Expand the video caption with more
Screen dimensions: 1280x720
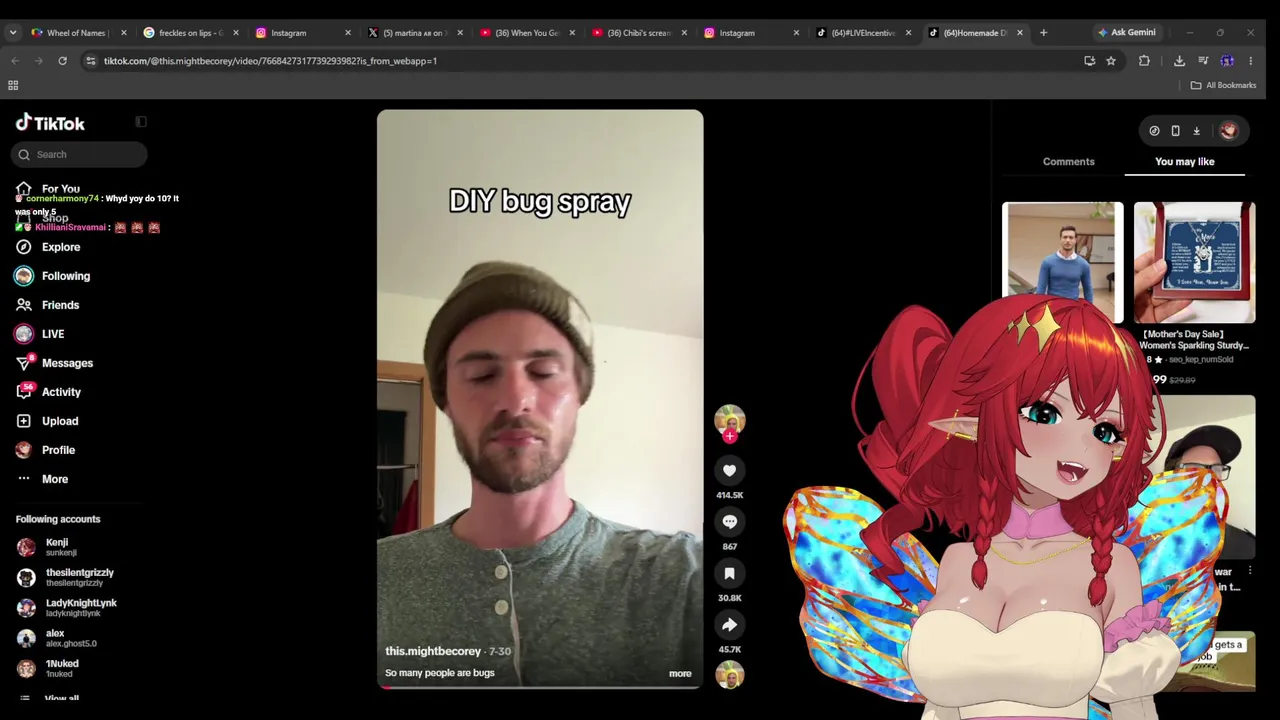click(x=680, y=673)
